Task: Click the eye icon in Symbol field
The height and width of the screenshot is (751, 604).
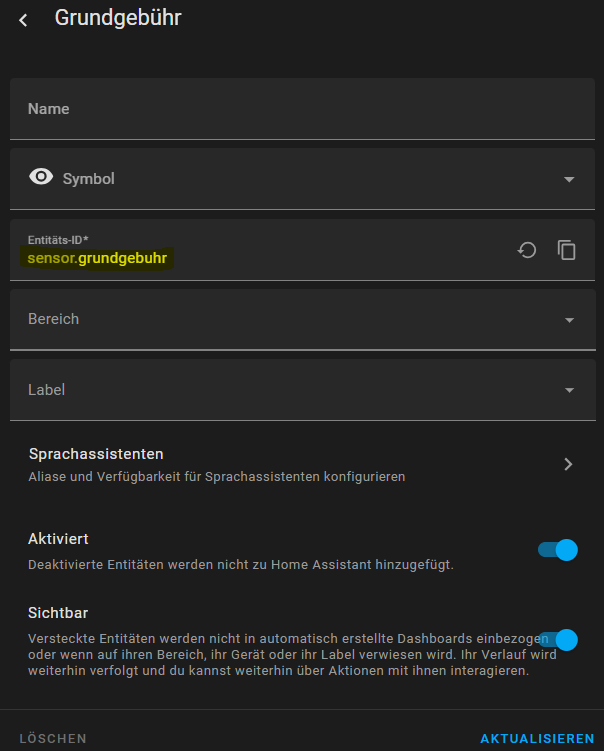Action: click(41, 177)
